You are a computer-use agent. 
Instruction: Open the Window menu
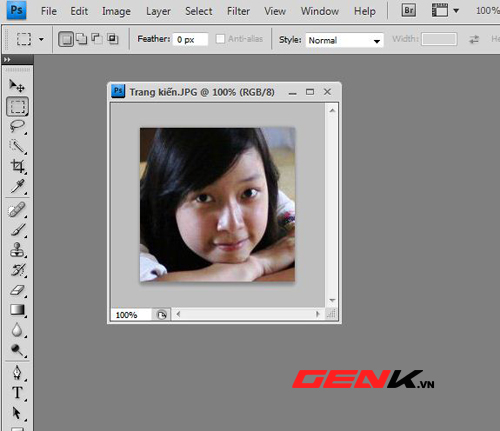(319, 11)
